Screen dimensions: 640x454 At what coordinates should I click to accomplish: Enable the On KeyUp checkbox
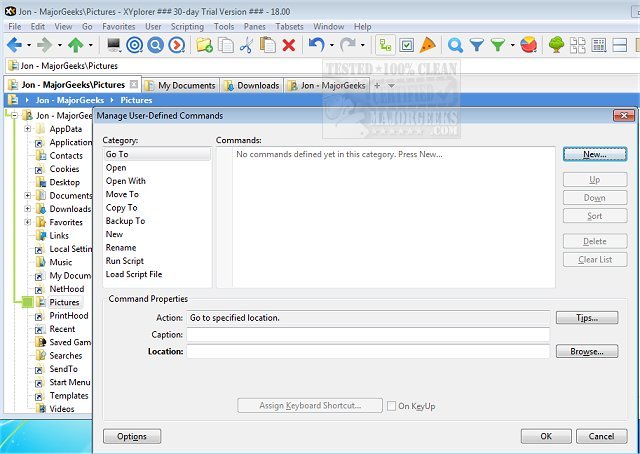click(391, 406)
